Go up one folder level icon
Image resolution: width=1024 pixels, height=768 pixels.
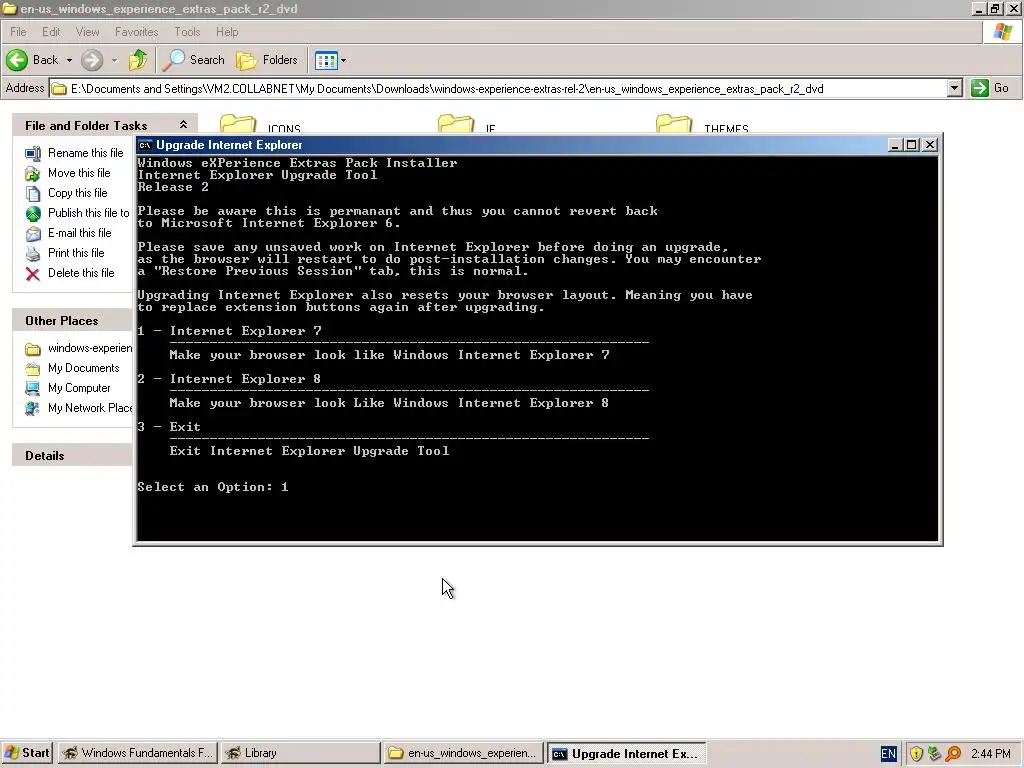point(138,60)
